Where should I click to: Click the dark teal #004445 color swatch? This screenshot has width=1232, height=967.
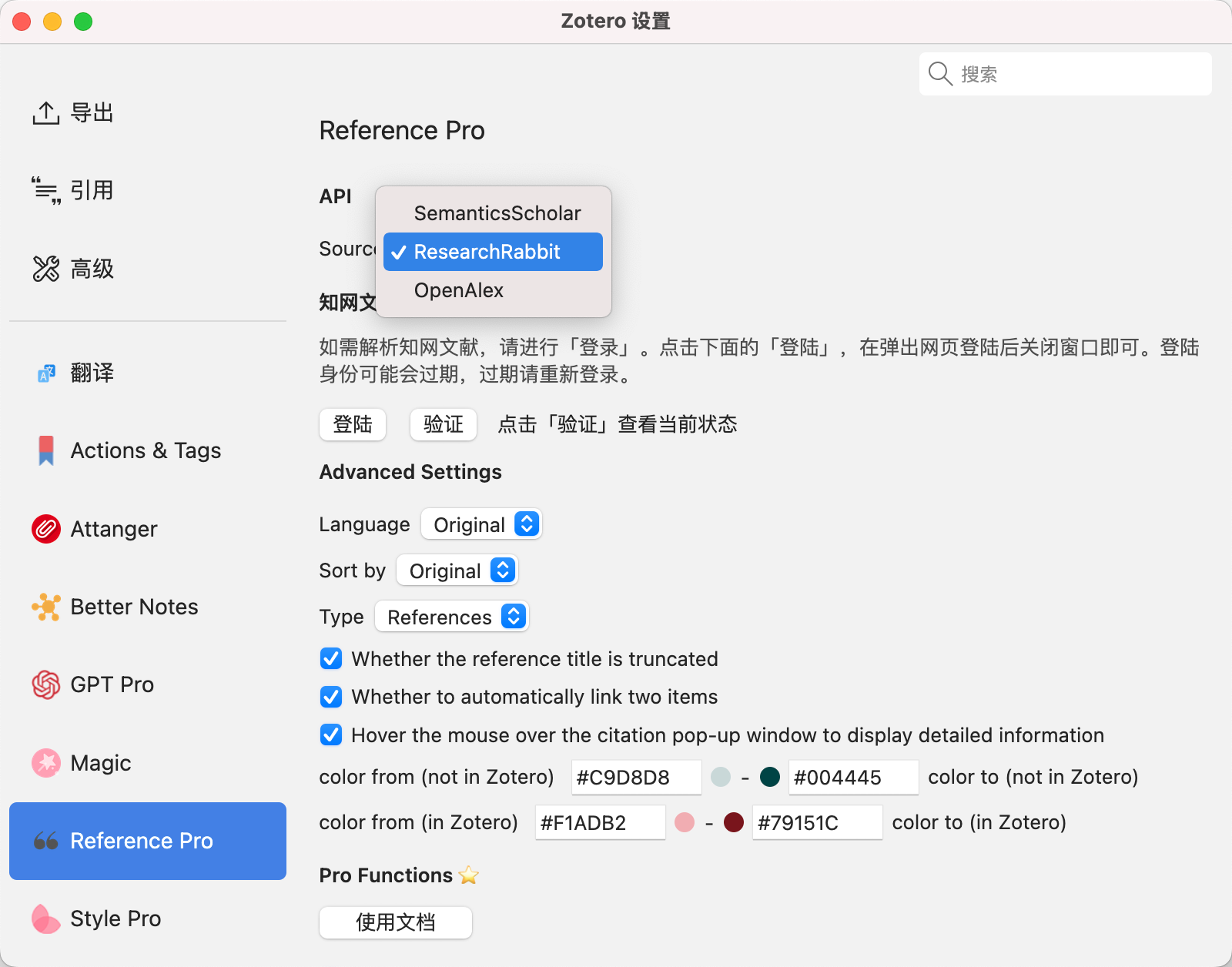pyautogui.click(x=770, y=777)
